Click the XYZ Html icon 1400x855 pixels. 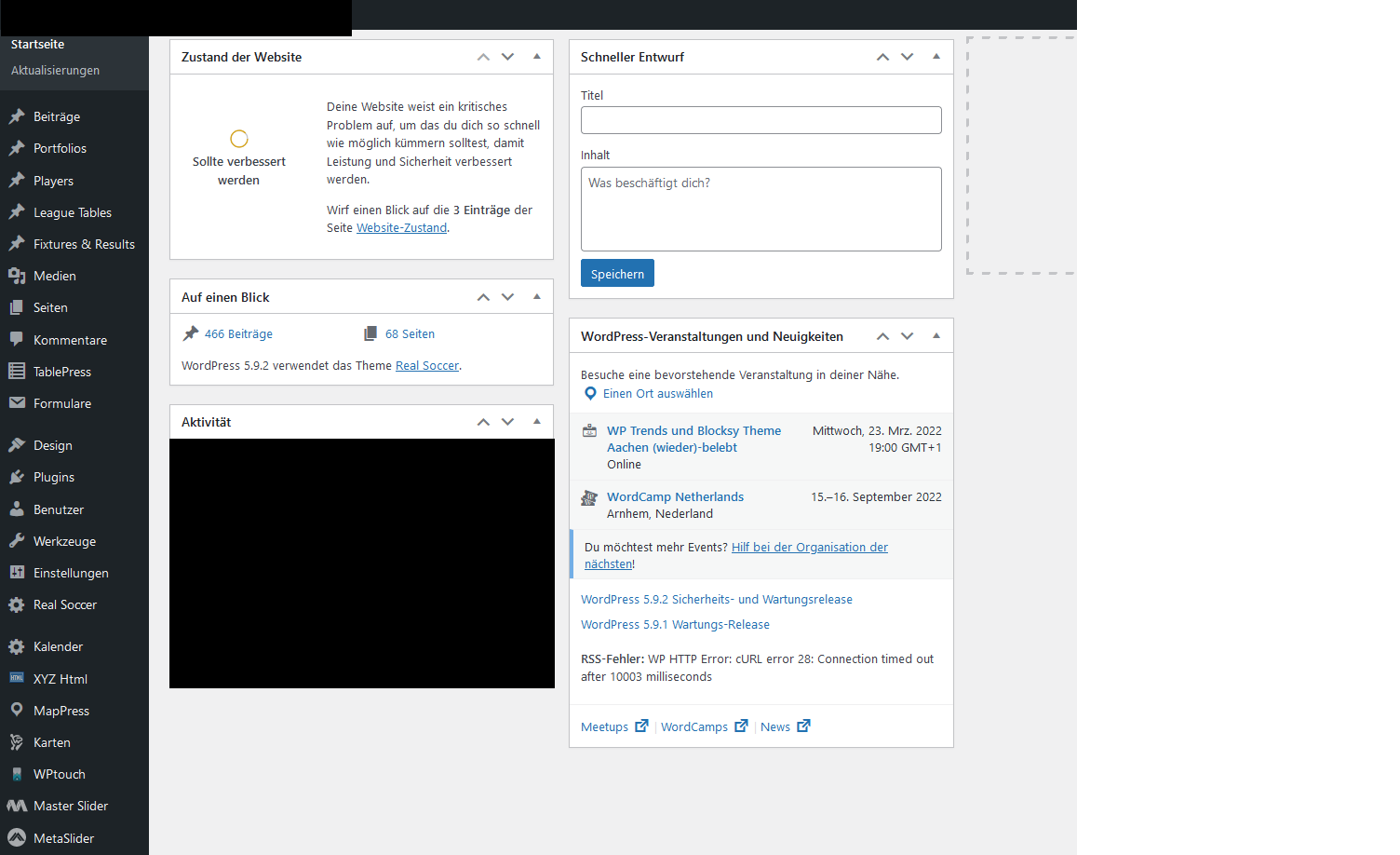(17, 678)
